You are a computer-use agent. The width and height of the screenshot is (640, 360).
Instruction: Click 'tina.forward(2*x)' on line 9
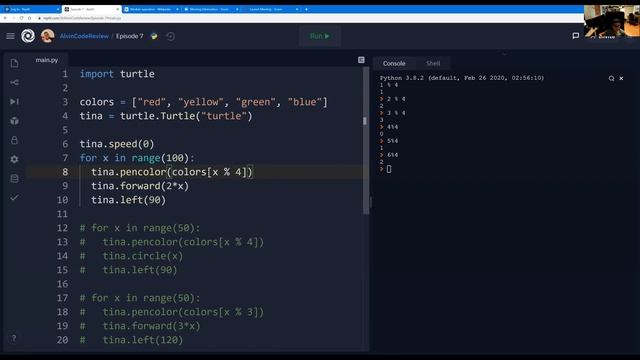click(140, 186)
